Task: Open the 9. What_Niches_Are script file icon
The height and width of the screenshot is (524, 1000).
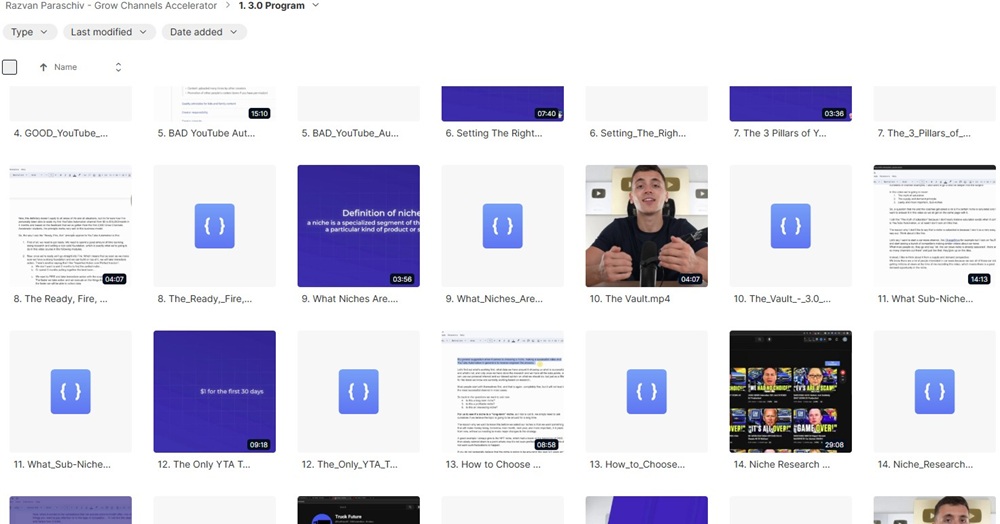Action: point(503,226)
